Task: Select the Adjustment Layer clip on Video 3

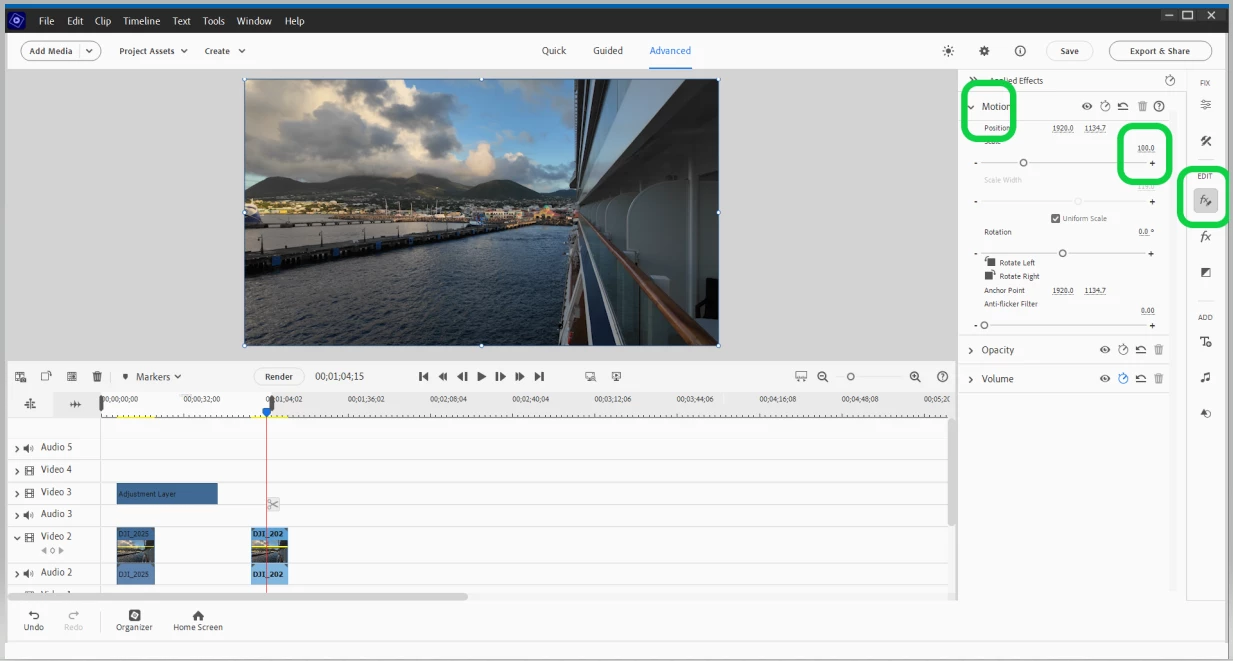Action: click(167, 494)
